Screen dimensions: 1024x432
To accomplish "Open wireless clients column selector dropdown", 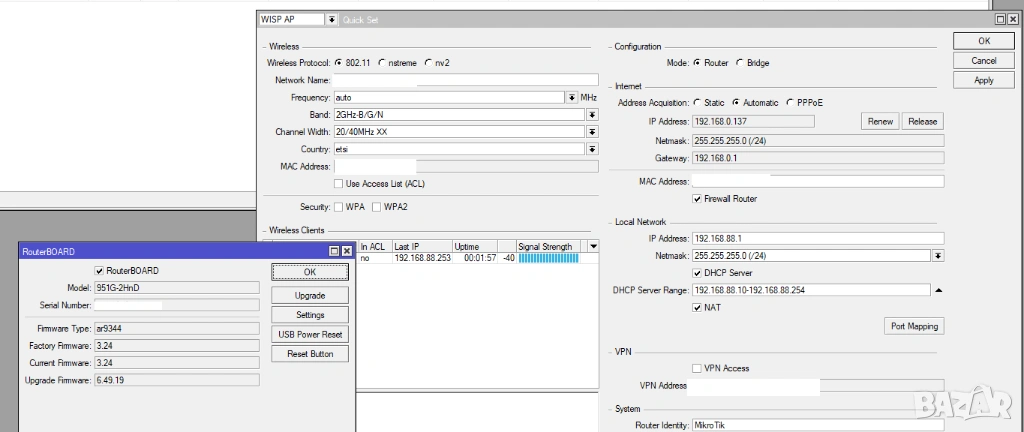I will 593,246.
